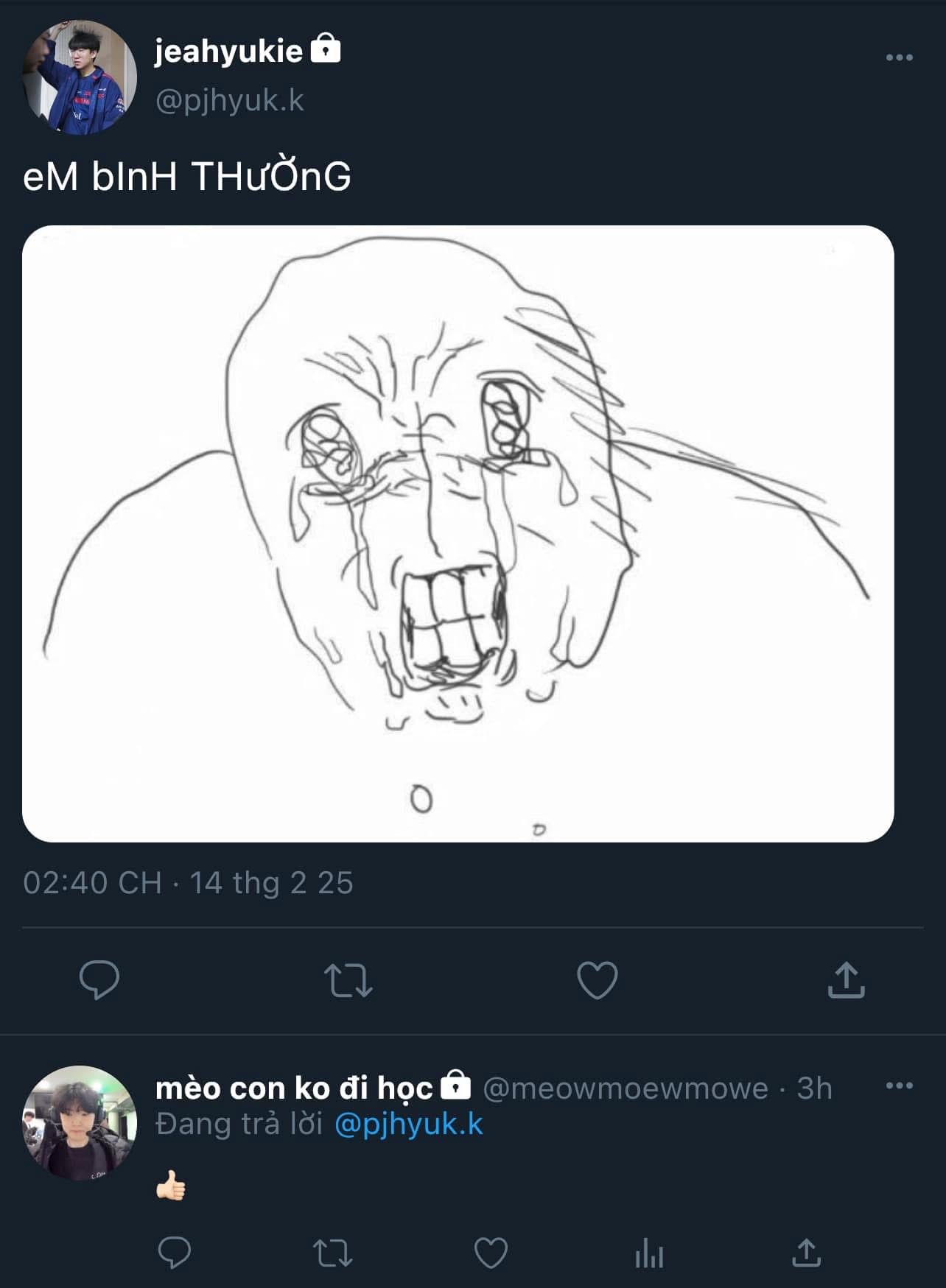Retweet the main eM bInH THưỜnG tweet
This screenshot has width=946, height=1288.
pos(348,980)
